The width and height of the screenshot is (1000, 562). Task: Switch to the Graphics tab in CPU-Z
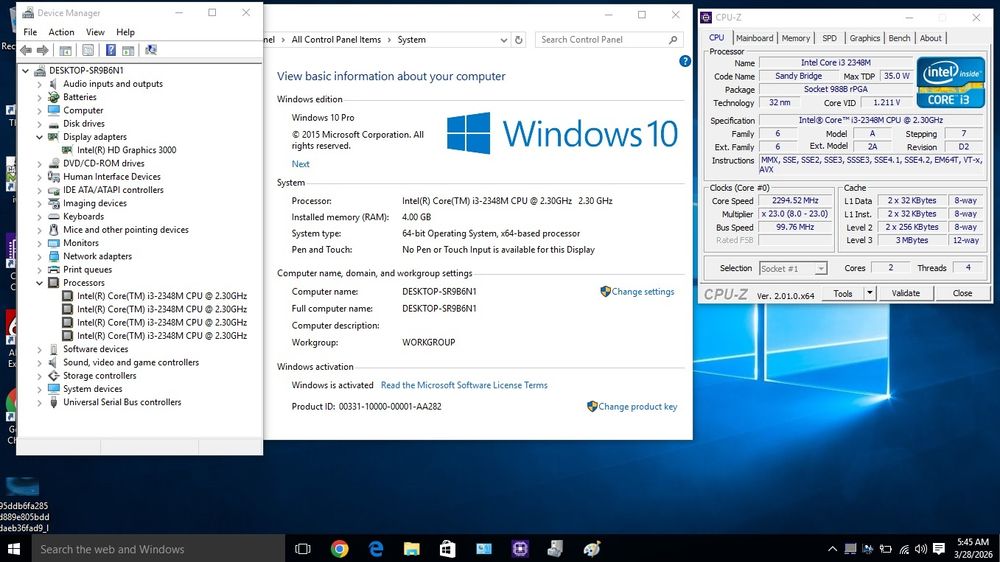pyautogui.click(x=864, y=38)
